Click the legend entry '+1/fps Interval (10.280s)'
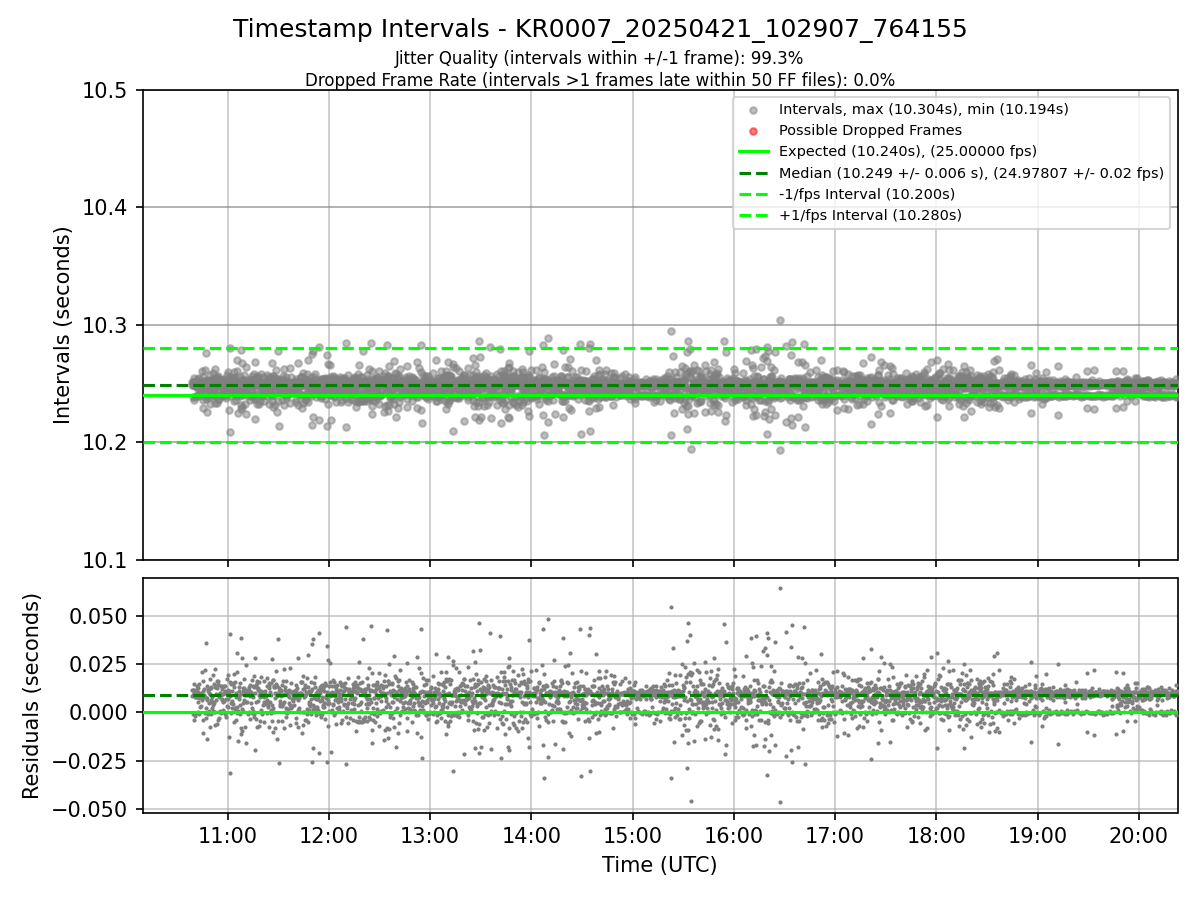Viewport: 1200px width, 900px height. tap(870, 215)
